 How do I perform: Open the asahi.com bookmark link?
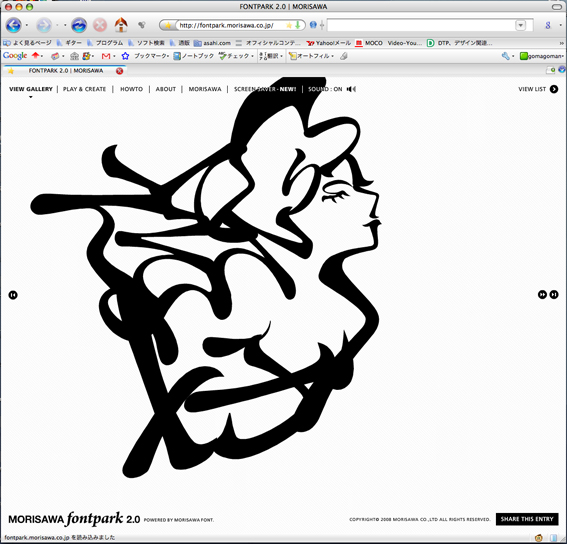[212, 43]
